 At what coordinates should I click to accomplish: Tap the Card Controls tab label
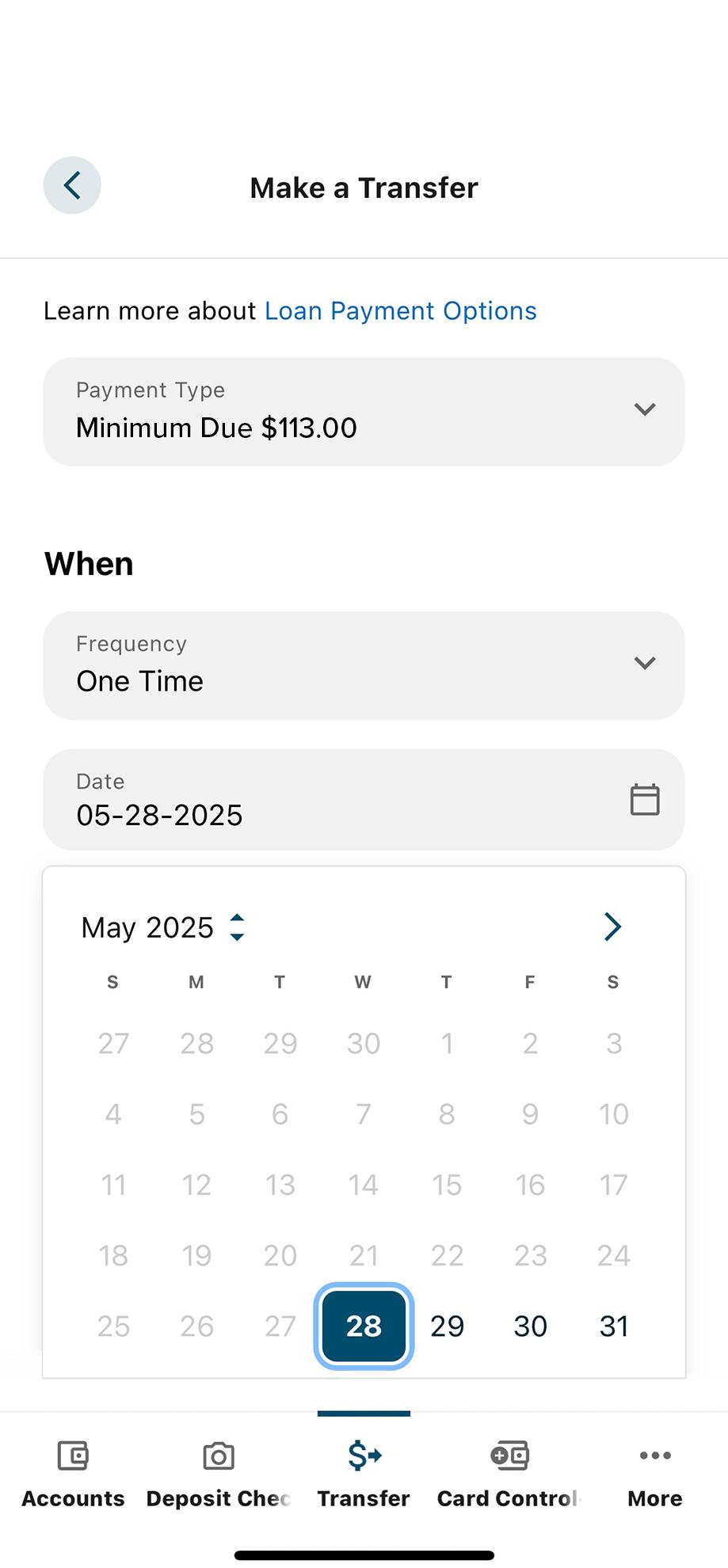pos(509,1498)
